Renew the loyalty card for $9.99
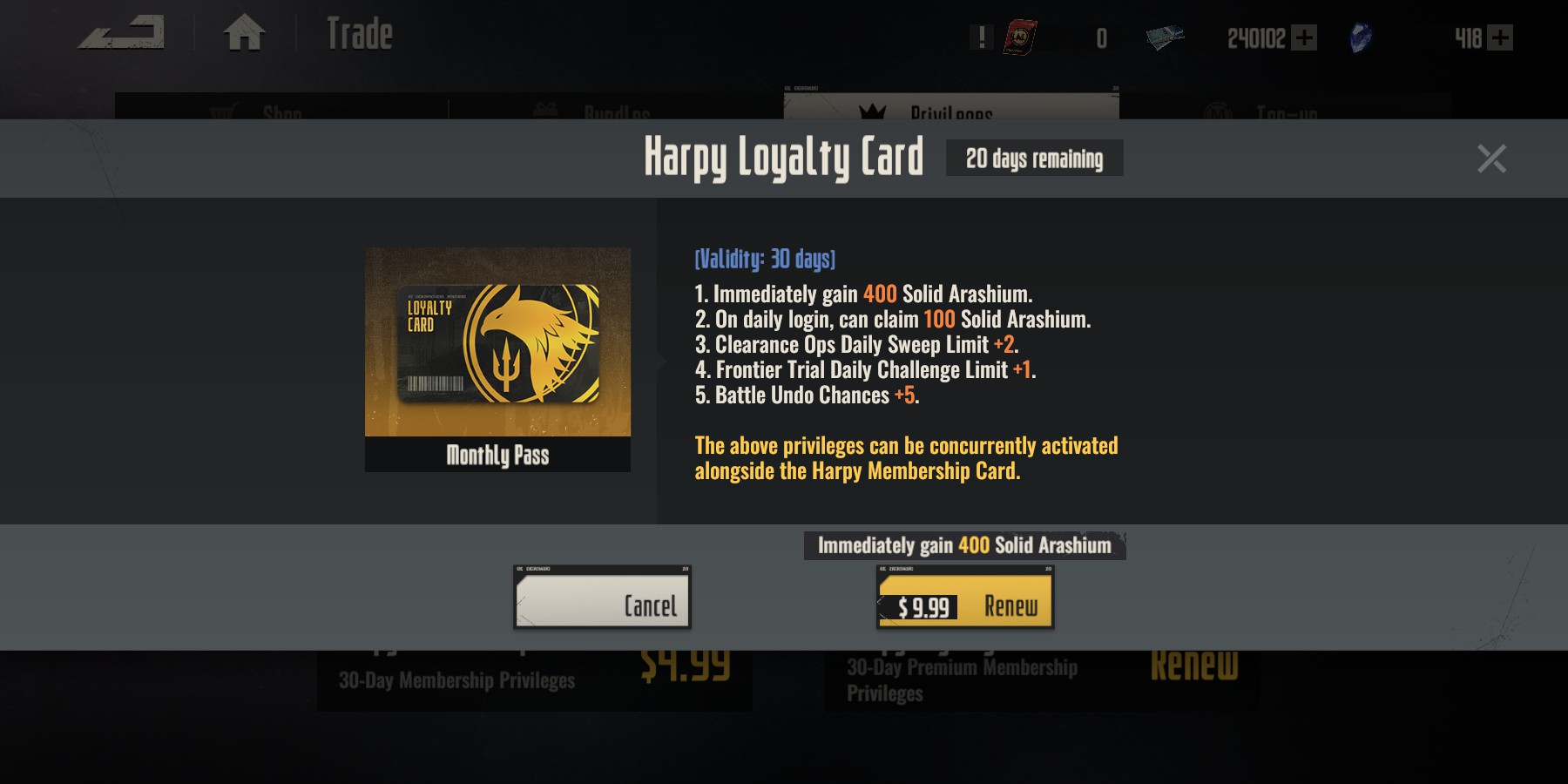1568x784 pixels. (964, 598)
